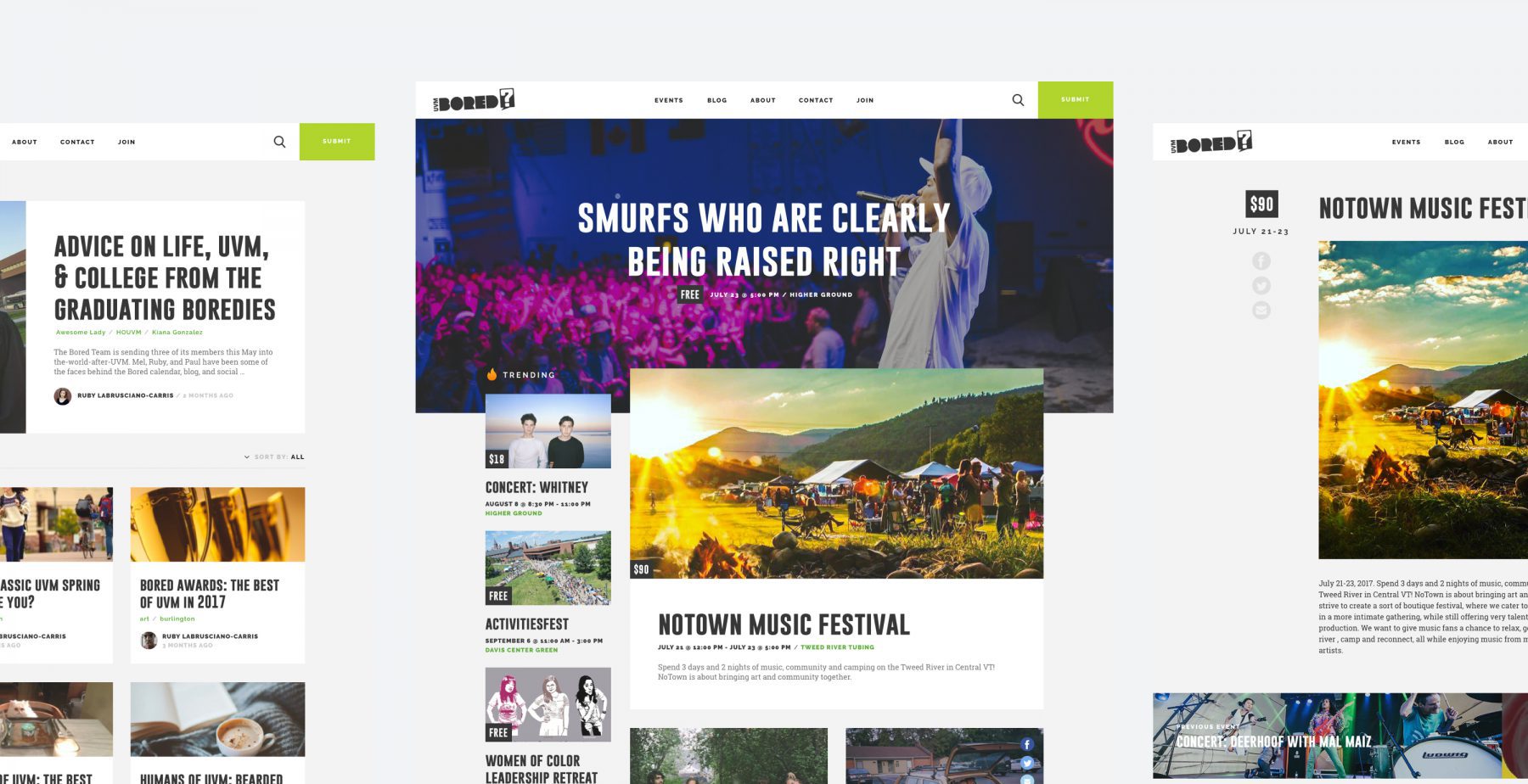Screen dimensions: 1528x784
Task: Open Bored Awards trophy thumbnail
Action: coord(217,524)
